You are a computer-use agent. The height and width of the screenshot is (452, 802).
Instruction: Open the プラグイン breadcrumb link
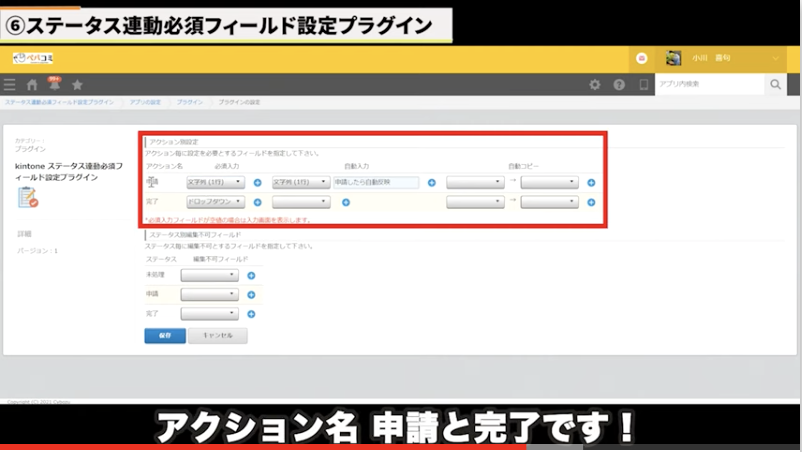[x=190, y=103]
